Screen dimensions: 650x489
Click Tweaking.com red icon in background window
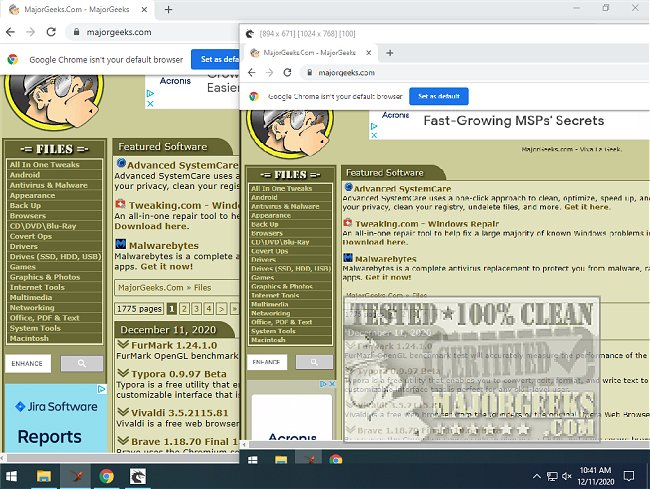click(x=121, y=204)
